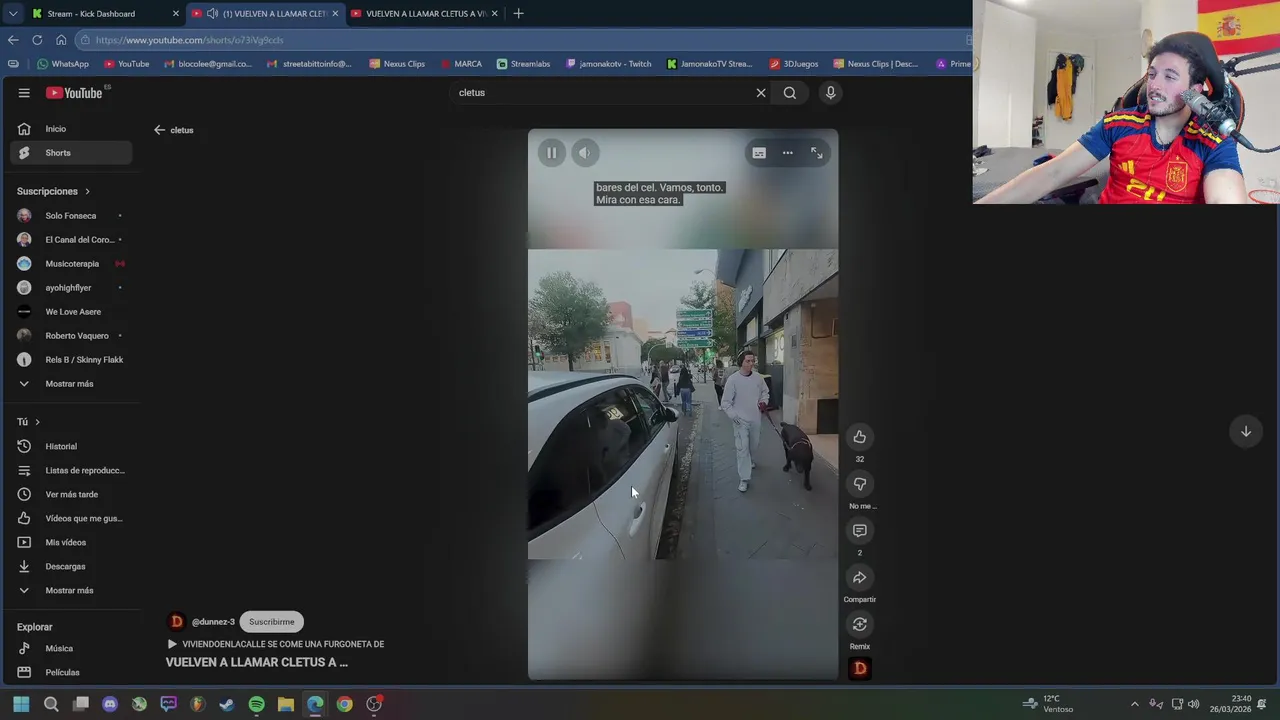Open Discord from the taskbar
The image size is (1280, 720).
pos(110,704)
